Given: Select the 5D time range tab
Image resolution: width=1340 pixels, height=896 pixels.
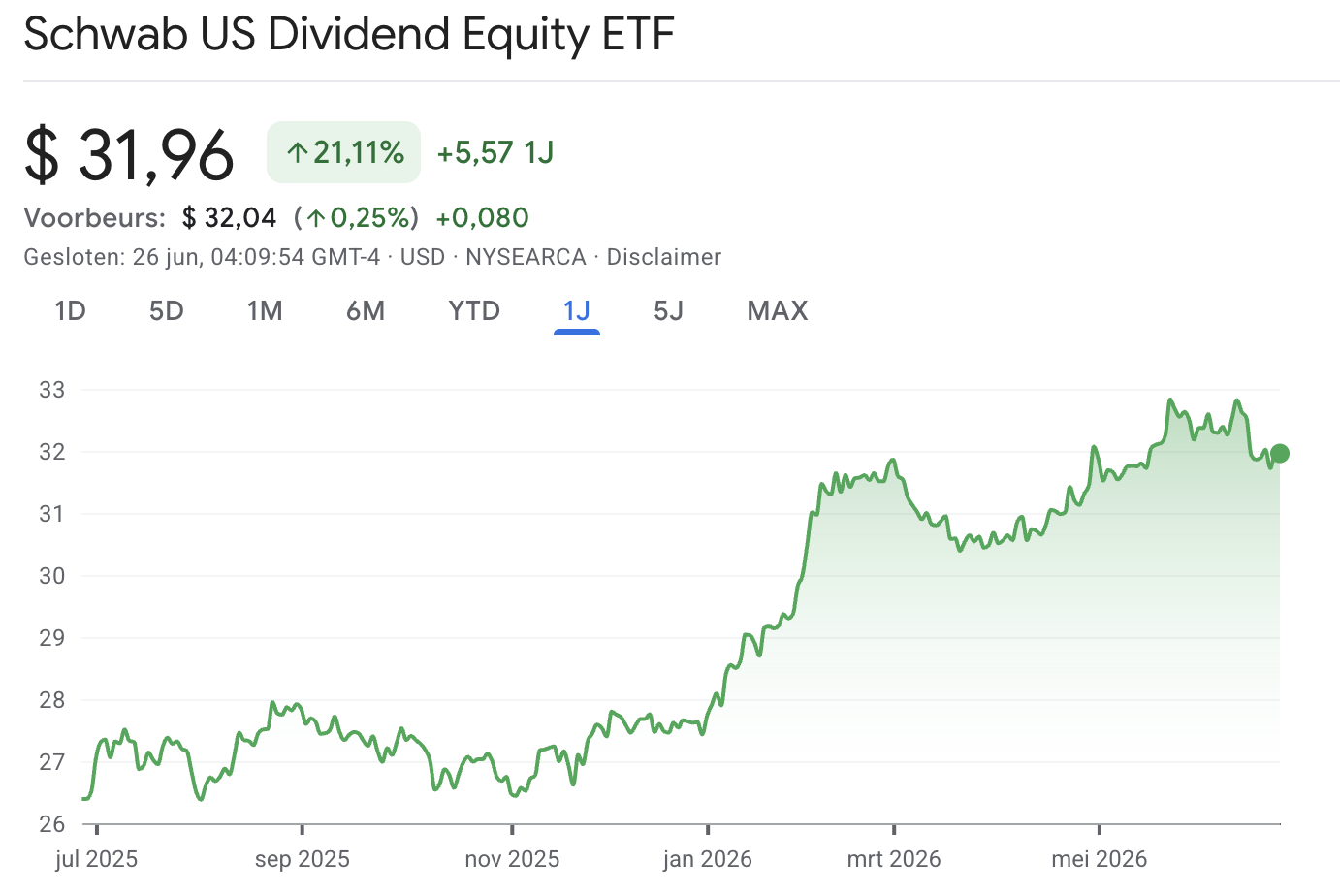Looking at the screenshot, I should pyautogui.click(x=167, y=311).
